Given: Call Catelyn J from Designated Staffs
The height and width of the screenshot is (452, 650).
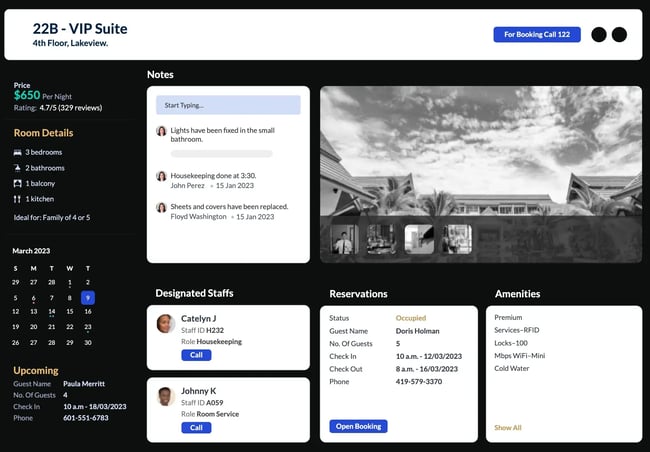Looking at the screenshot, I should [x=196, y=355].
